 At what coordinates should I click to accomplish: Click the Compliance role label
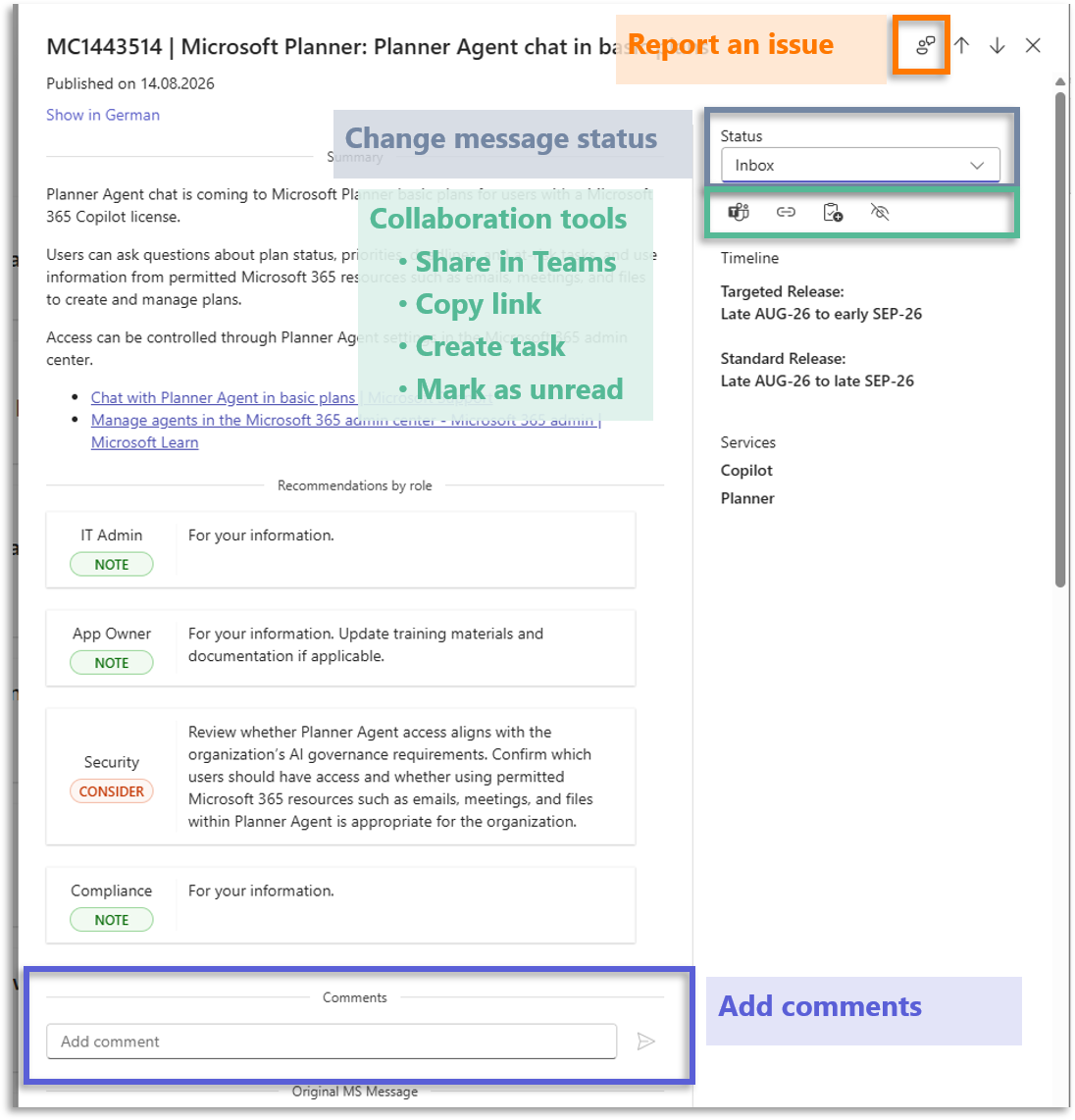[x=112, y=891]
